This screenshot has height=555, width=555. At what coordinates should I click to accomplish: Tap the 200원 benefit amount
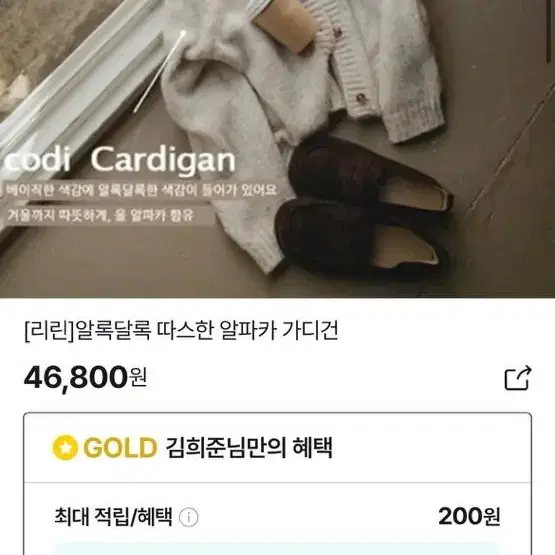pyautogui.click(x=469, y=516)
